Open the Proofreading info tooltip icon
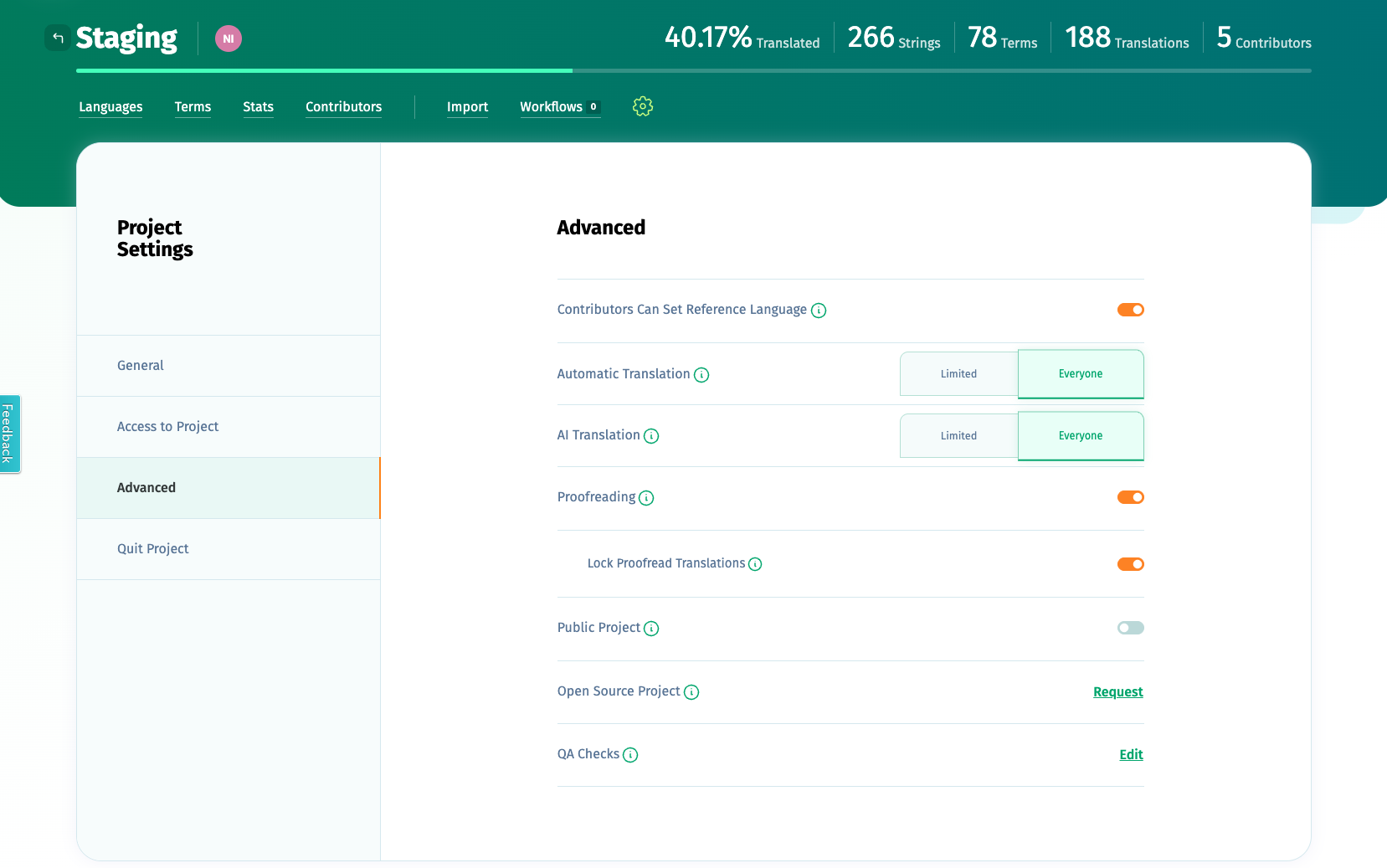This screenshot has height=868, width=1387. coord(646,498)
